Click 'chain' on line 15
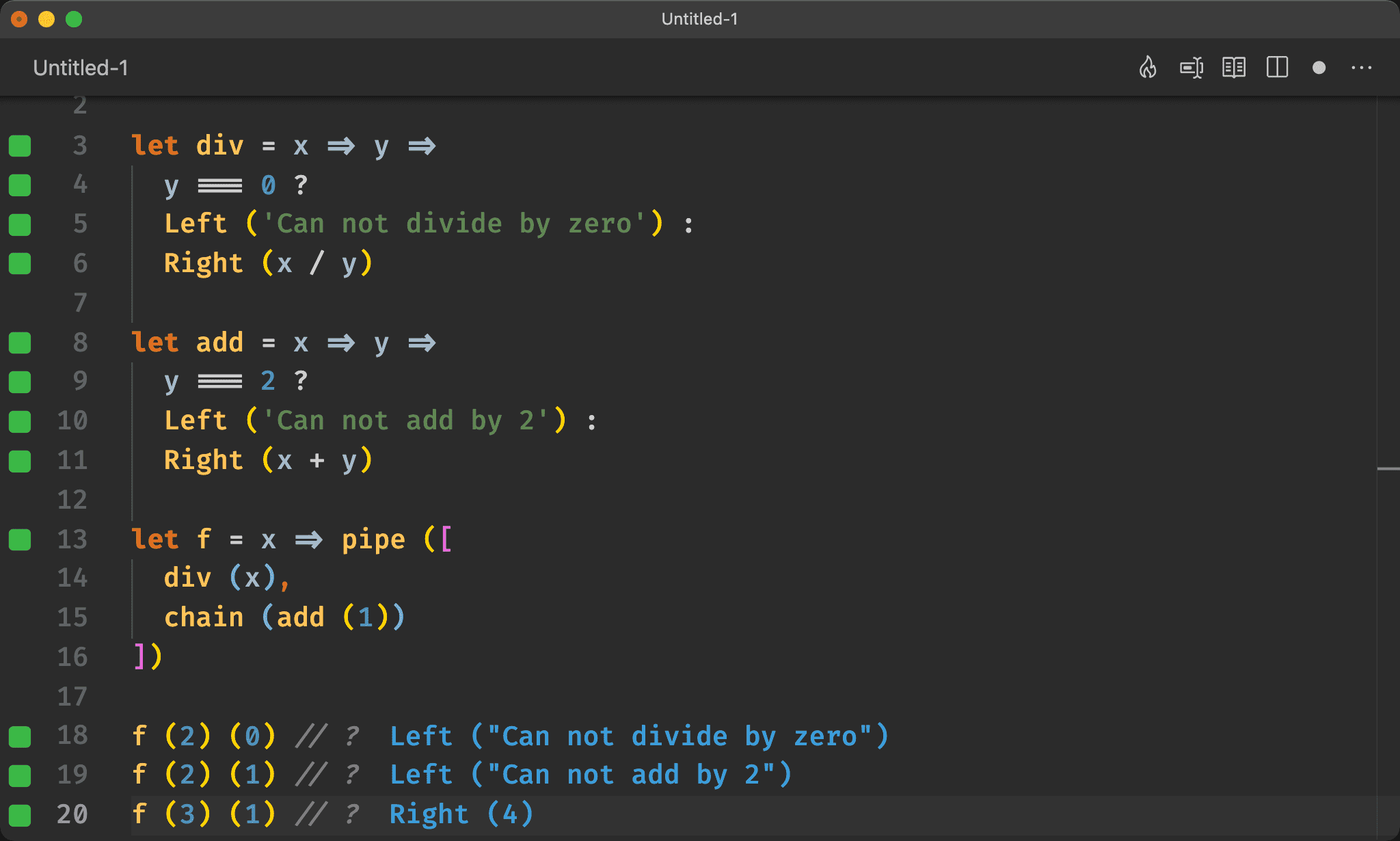 point(204,618)
